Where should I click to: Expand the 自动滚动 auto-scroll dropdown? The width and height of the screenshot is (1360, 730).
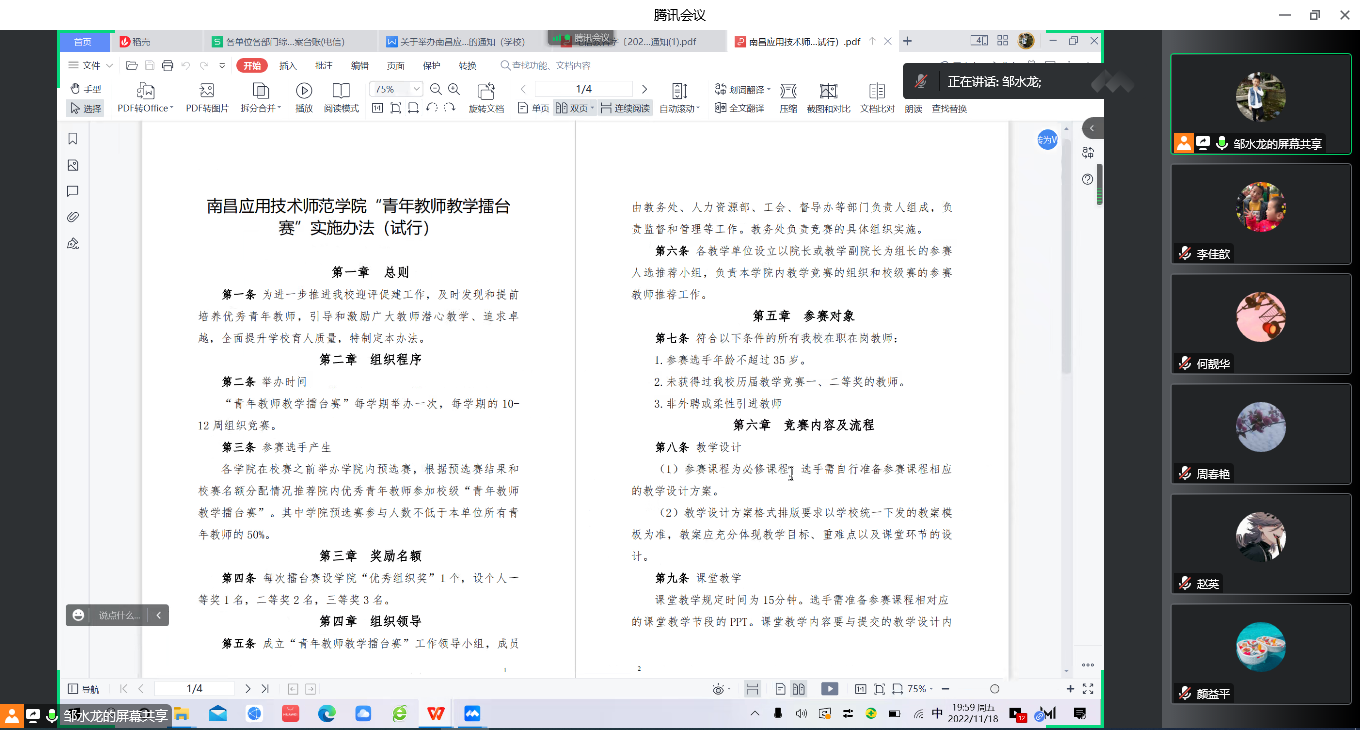[x=679, y=108]
